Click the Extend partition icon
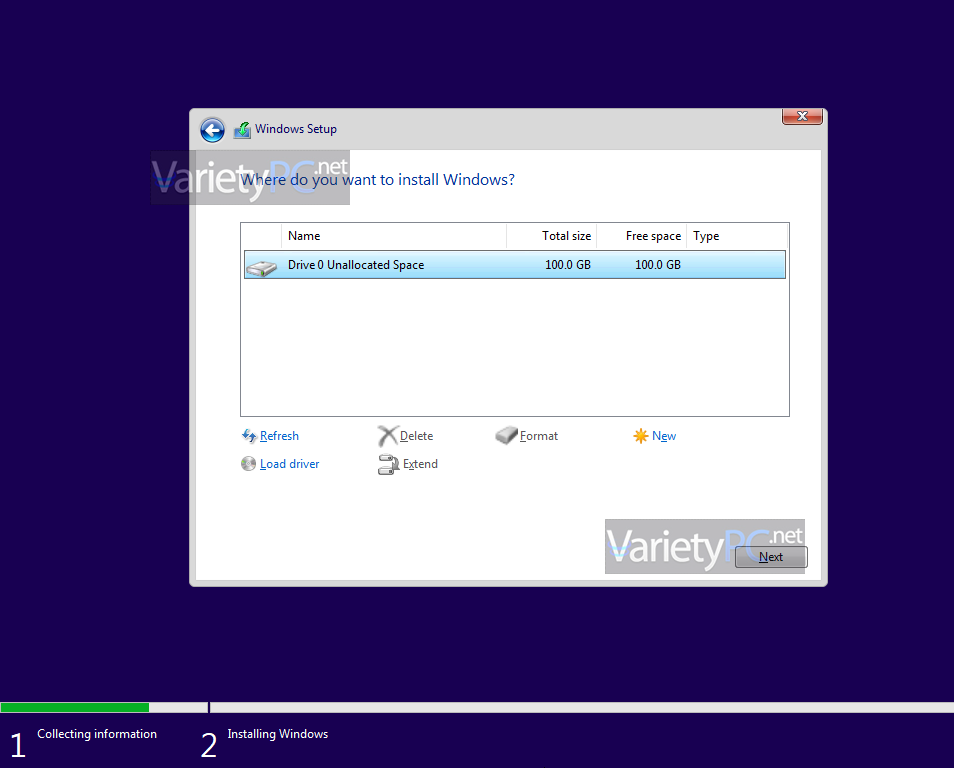The width and height of the screenshot is (954, 768). click(x=388, y=464)
